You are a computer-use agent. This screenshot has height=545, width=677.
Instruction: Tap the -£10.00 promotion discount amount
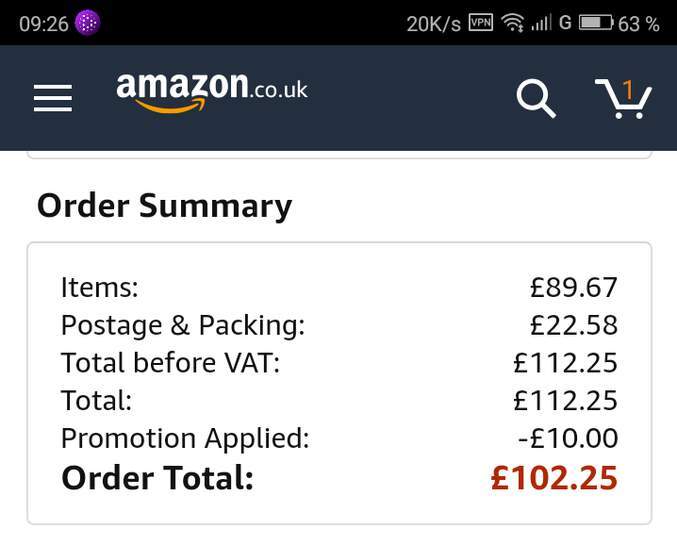[567, 438]
